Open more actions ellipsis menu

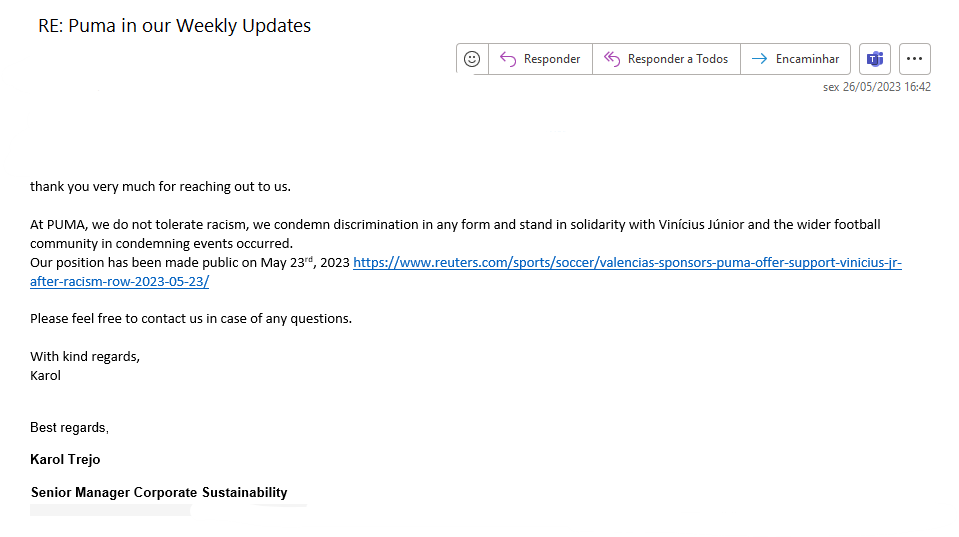point(914,59)
